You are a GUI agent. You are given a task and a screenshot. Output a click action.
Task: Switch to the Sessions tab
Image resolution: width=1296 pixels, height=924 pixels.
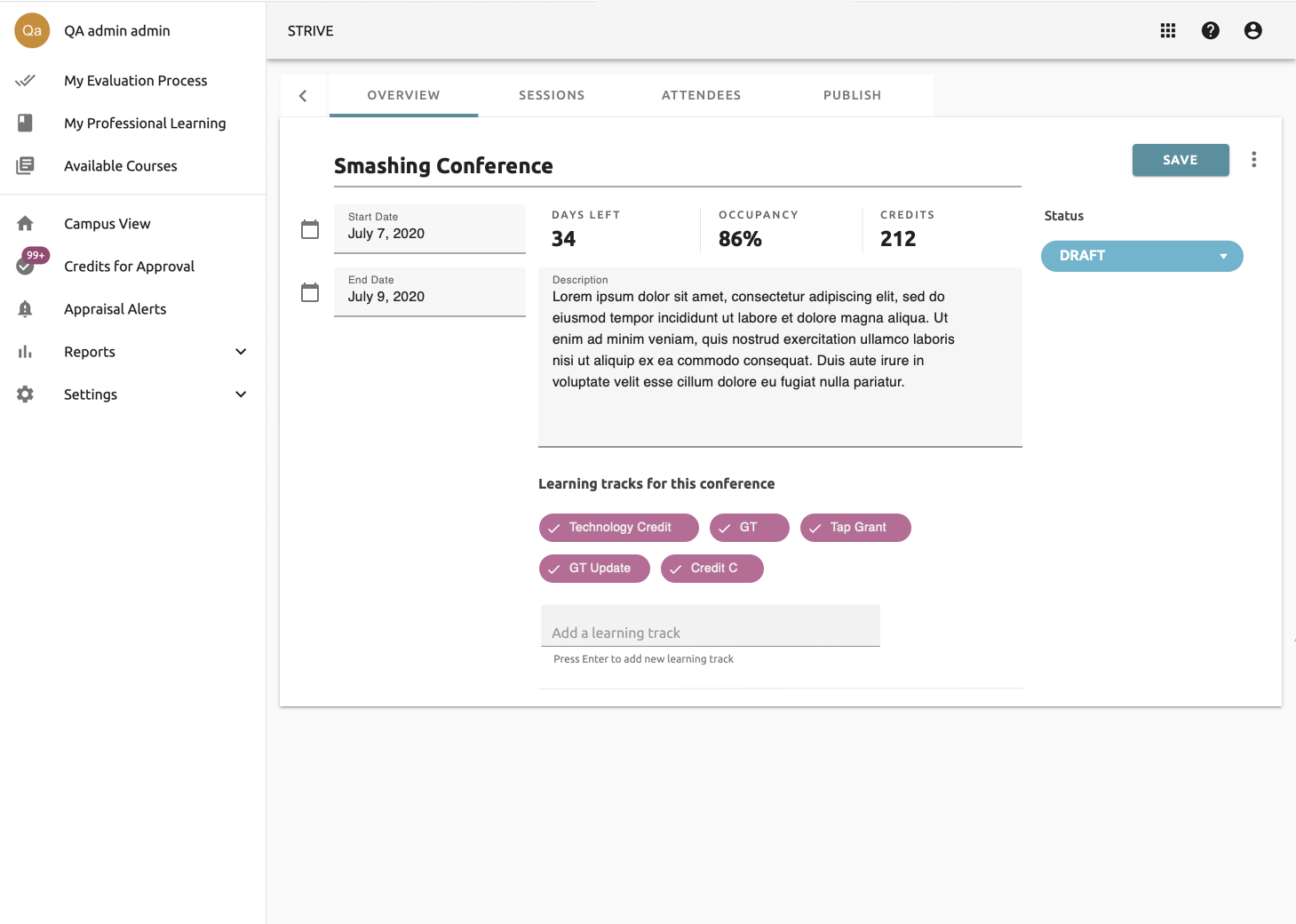click(x=552, y=95)
